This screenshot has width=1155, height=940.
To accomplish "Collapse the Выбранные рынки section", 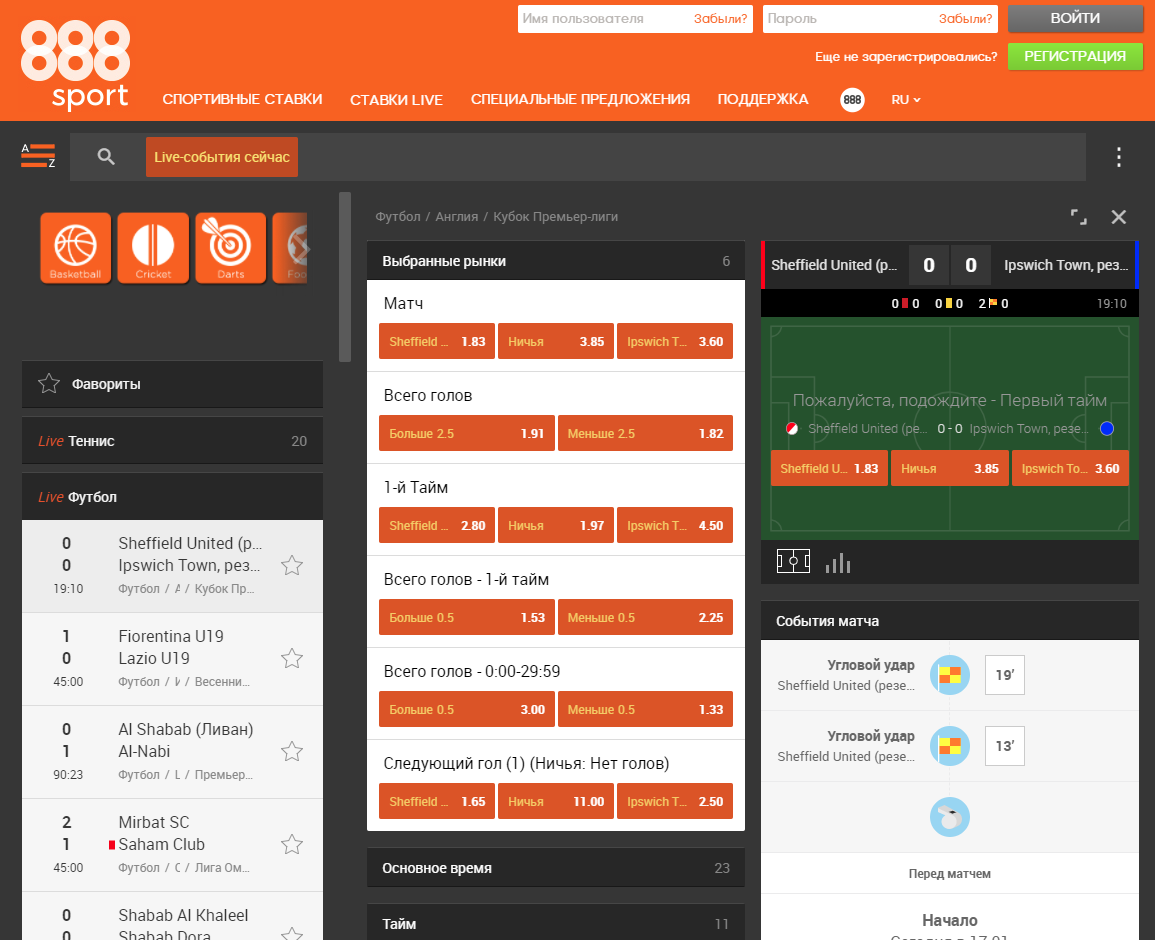I will coord(555,261).
